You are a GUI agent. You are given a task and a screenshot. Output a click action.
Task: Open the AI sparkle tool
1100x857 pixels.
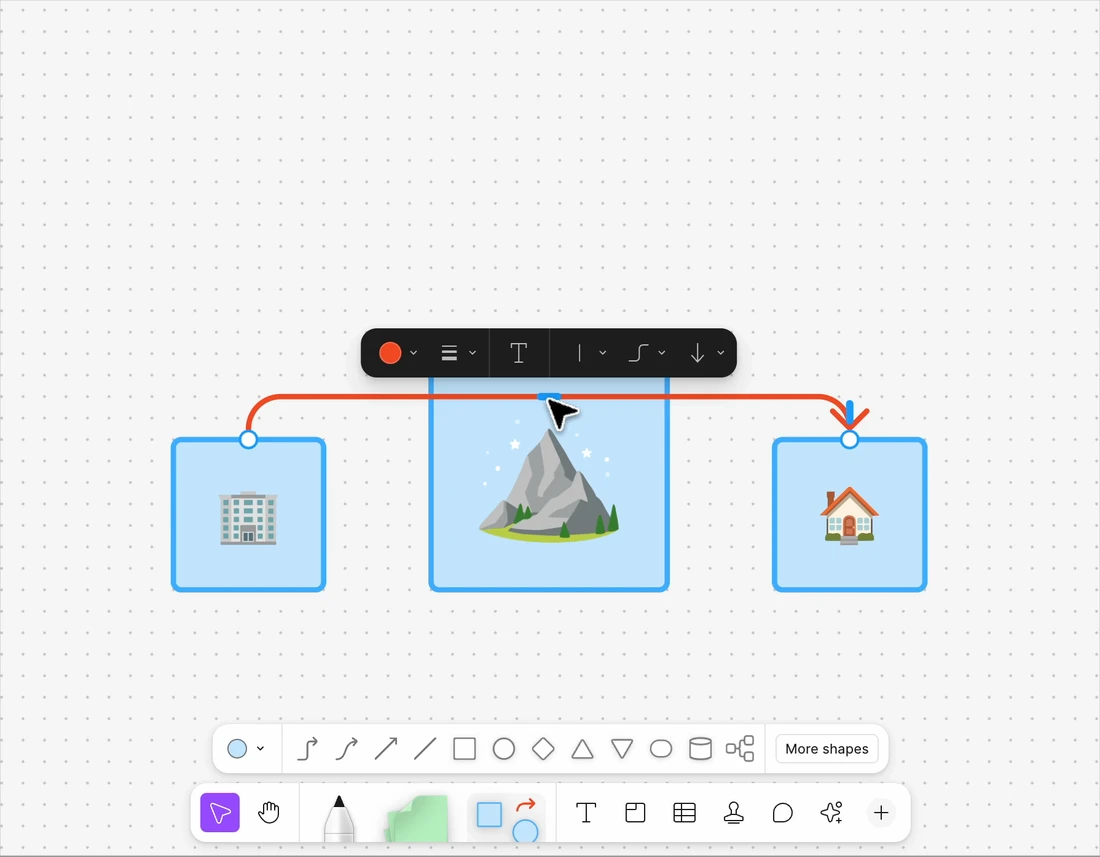[831, 812]
